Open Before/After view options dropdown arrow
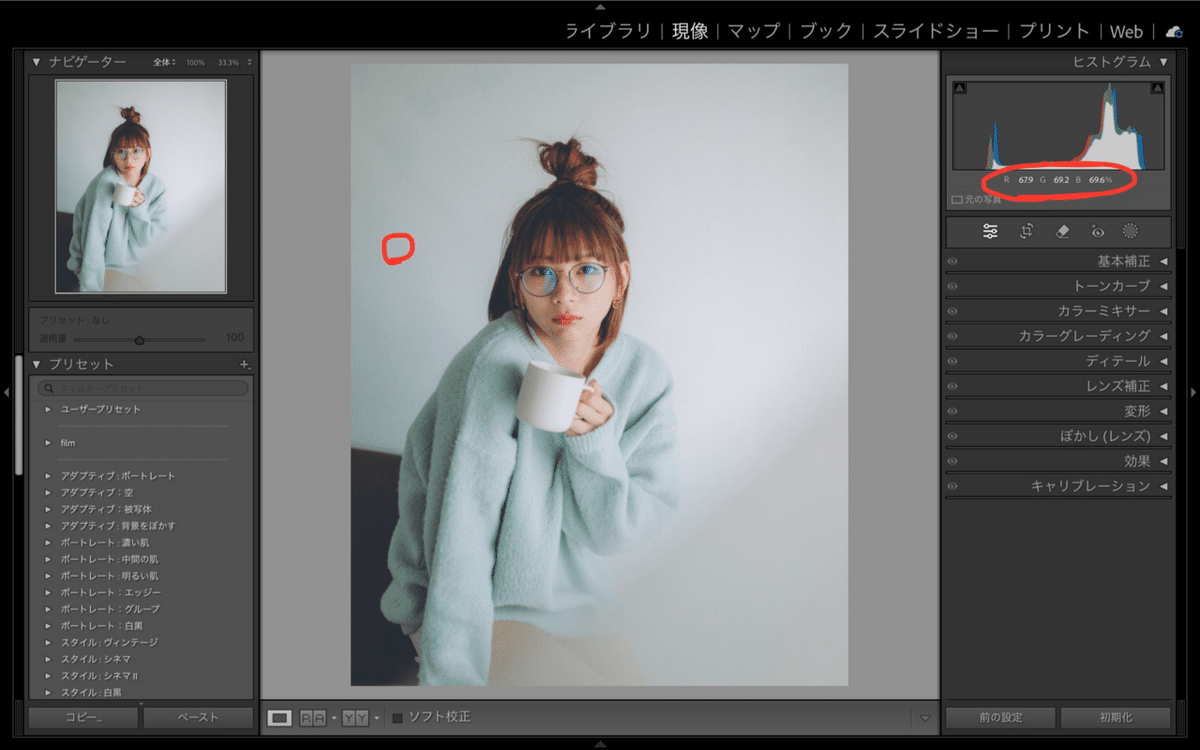This screenshot has width=1200, height=750. pos(376,718)
